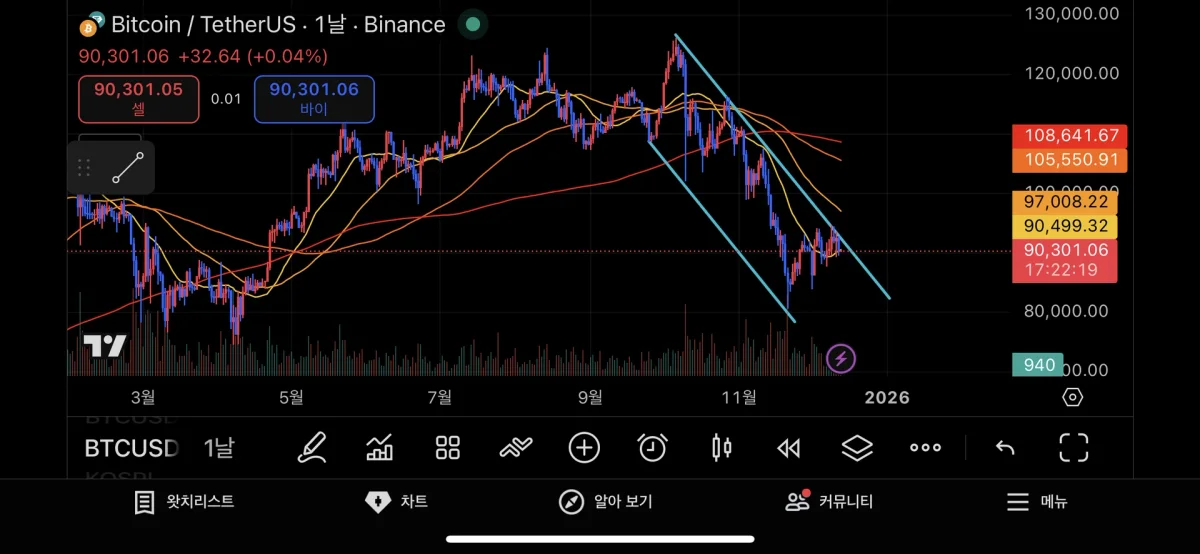Viewport: 1200px width, 554px height.
Task: Add a symbol with the plus circle
Action: [584, 447]
